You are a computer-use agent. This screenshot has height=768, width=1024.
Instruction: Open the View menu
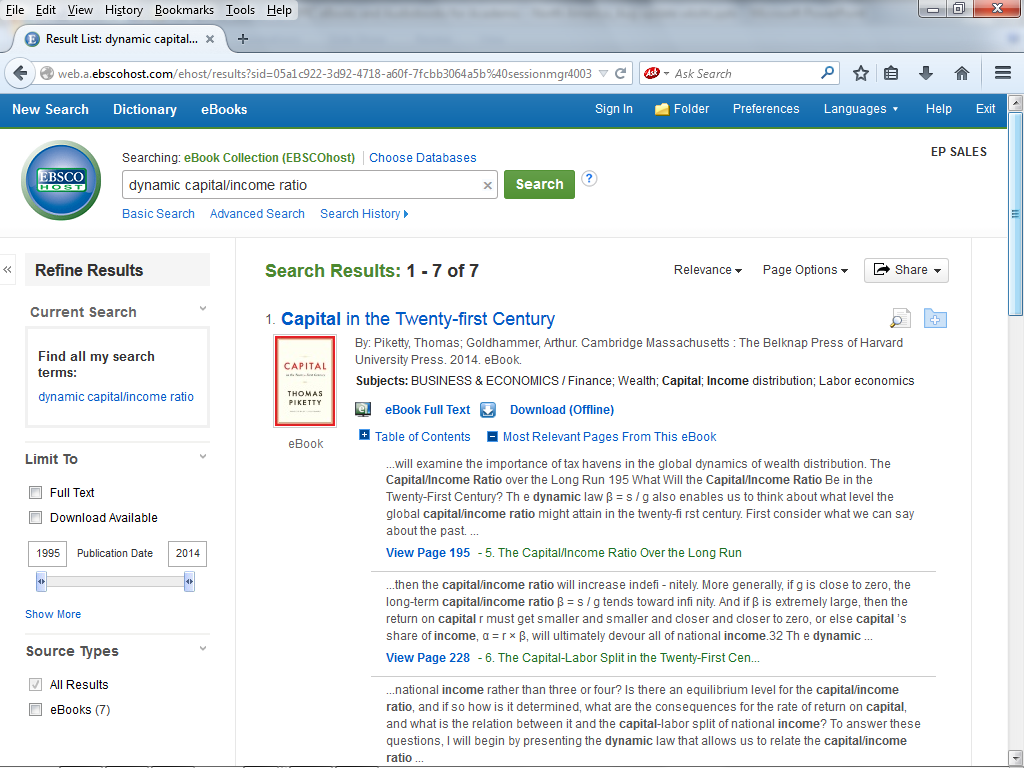[80, 10]
